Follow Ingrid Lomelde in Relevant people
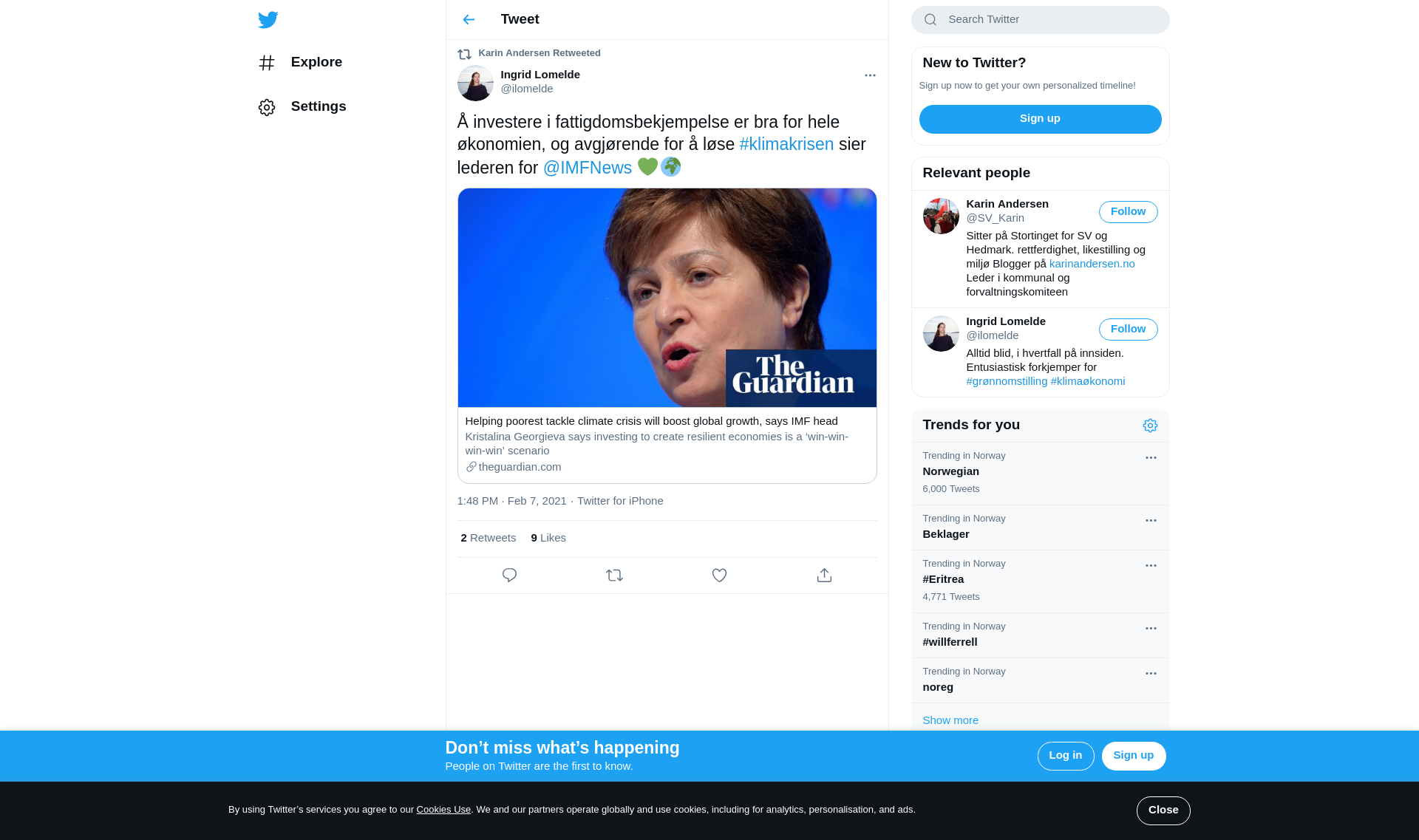This screenshot has width=1419, height=840. 1128,329
